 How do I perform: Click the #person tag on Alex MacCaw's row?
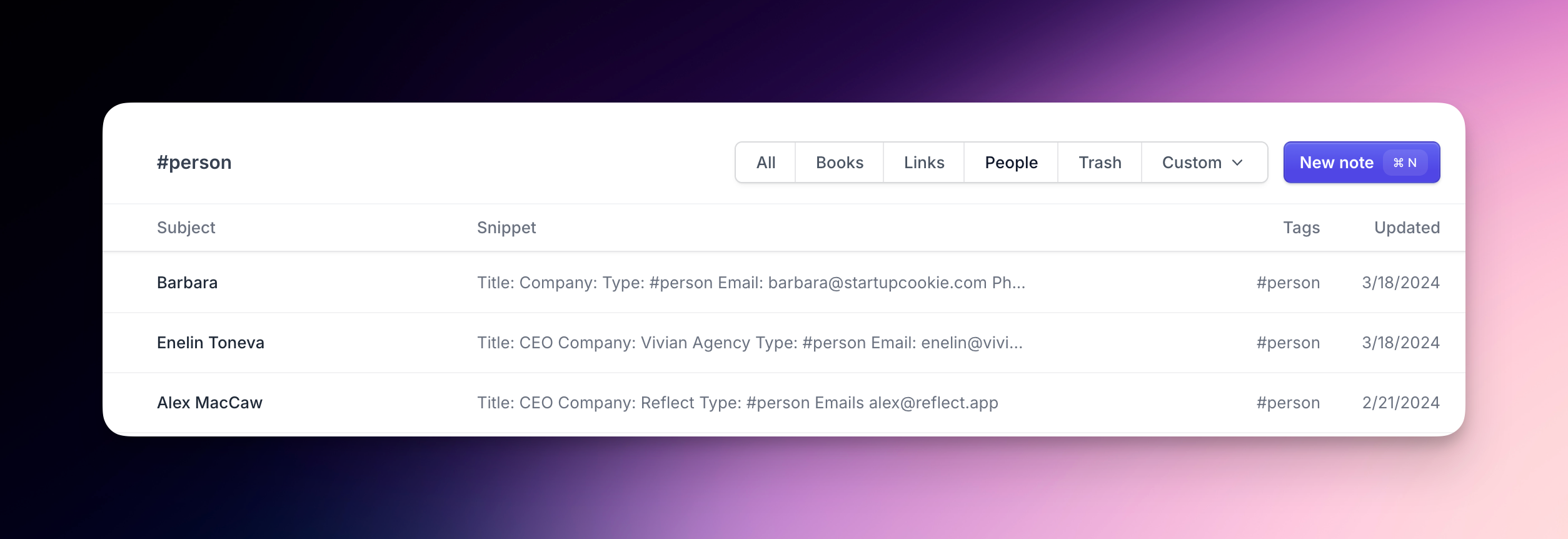[x=1287, y=402]
